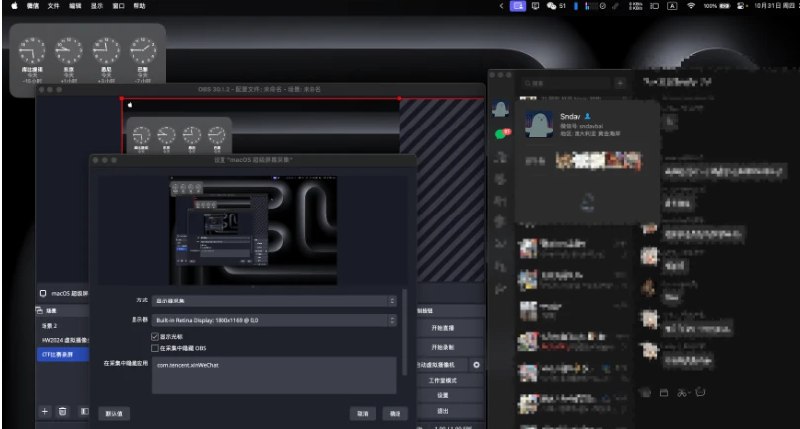Open the 显示器 display dropdown
800x429 pixels.
pyautogui.click(x=273, y=321)
